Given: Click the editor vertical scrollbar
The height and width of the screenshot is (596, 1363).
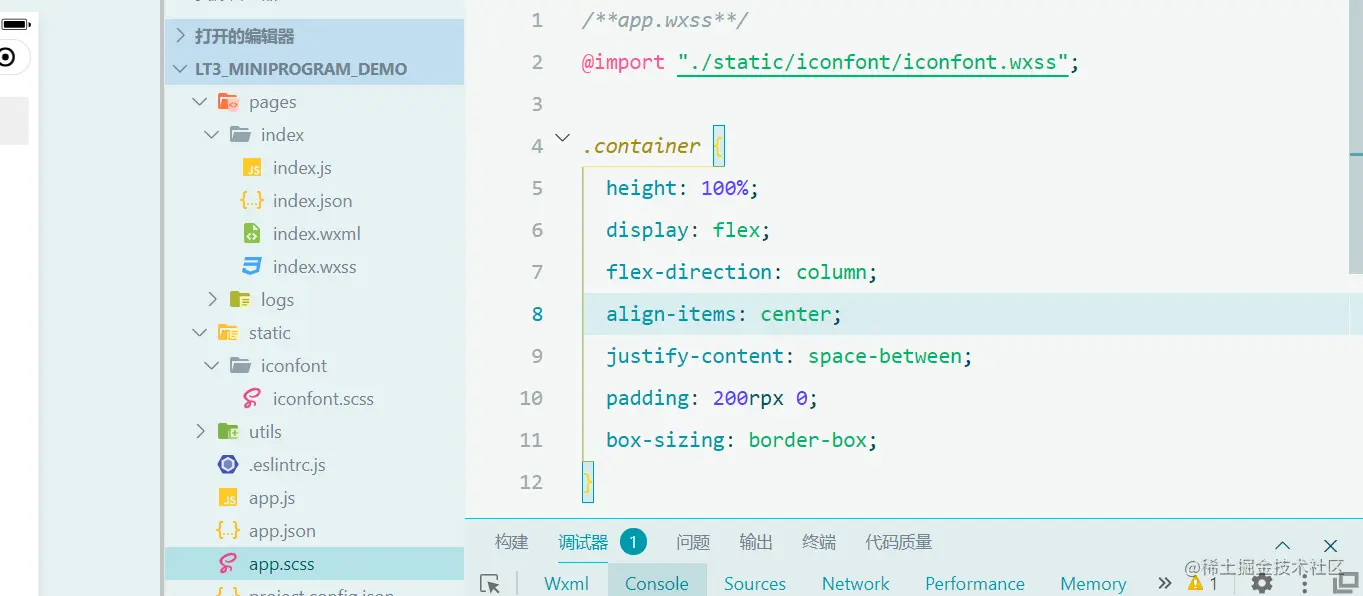Looking at the screenshot, I should click(x=1356, y=137).
